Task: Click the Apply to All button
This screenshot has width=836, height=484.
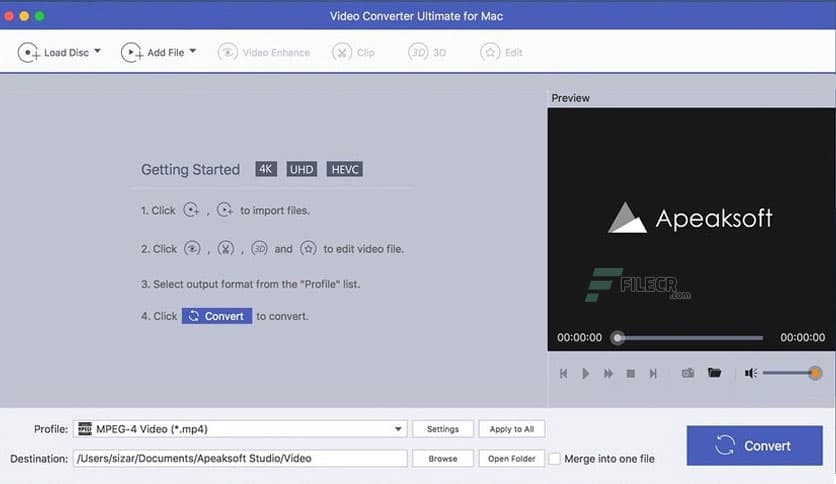Action: [x=511, y=429]
